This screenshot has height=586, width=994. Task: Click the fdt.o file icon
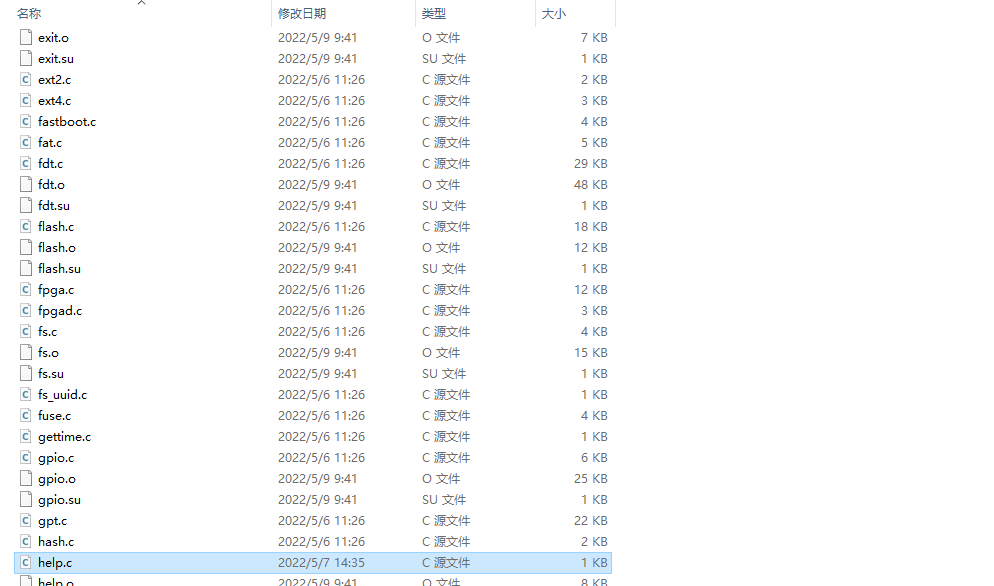[25, 184]
